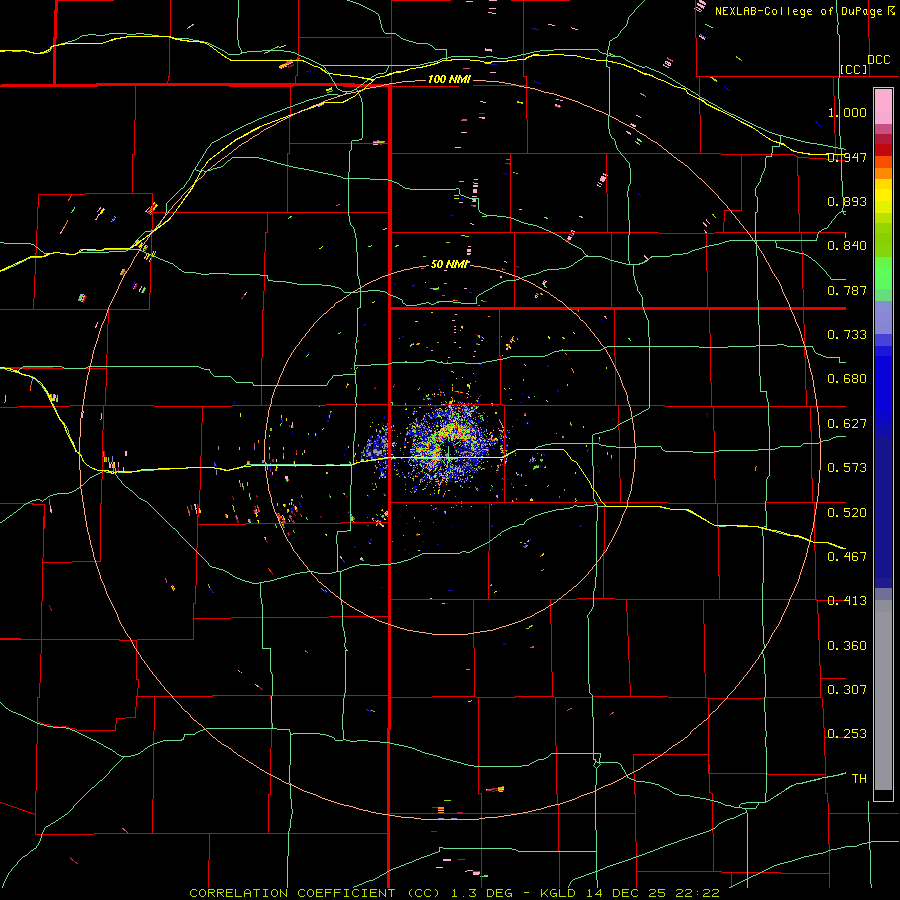
Task: Select the 0.360 scale value
Action: tap(847, 646)
